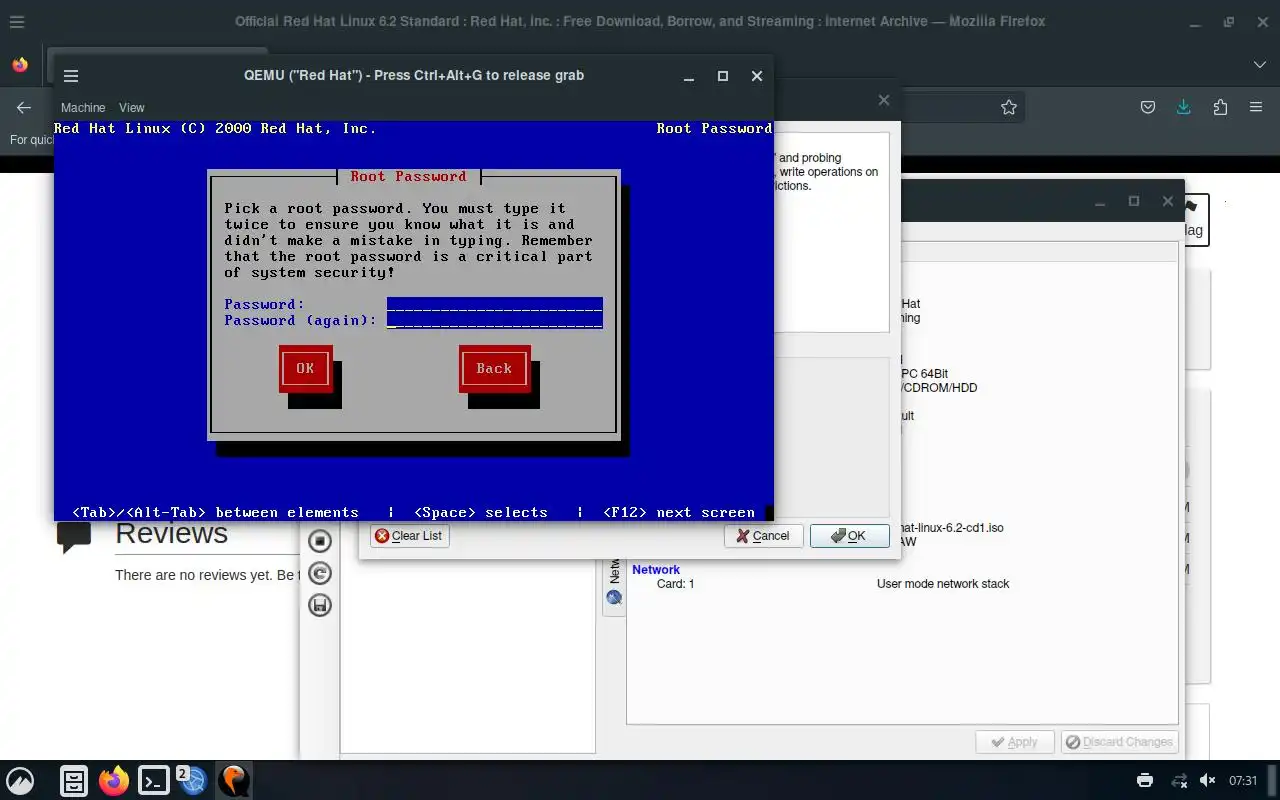Open the Machine menu in QEMU

83,107
